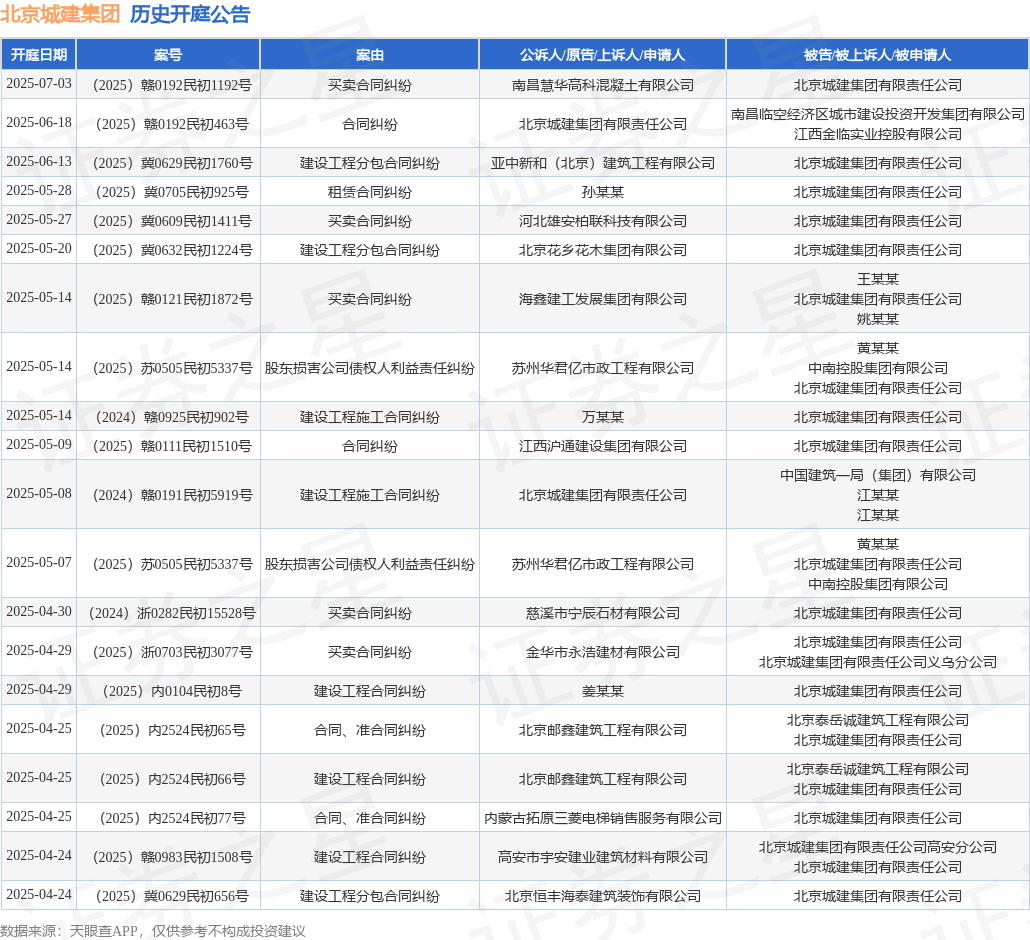Click plaintiff 金华市永浩建材有限公司

[x=602, y=652]
